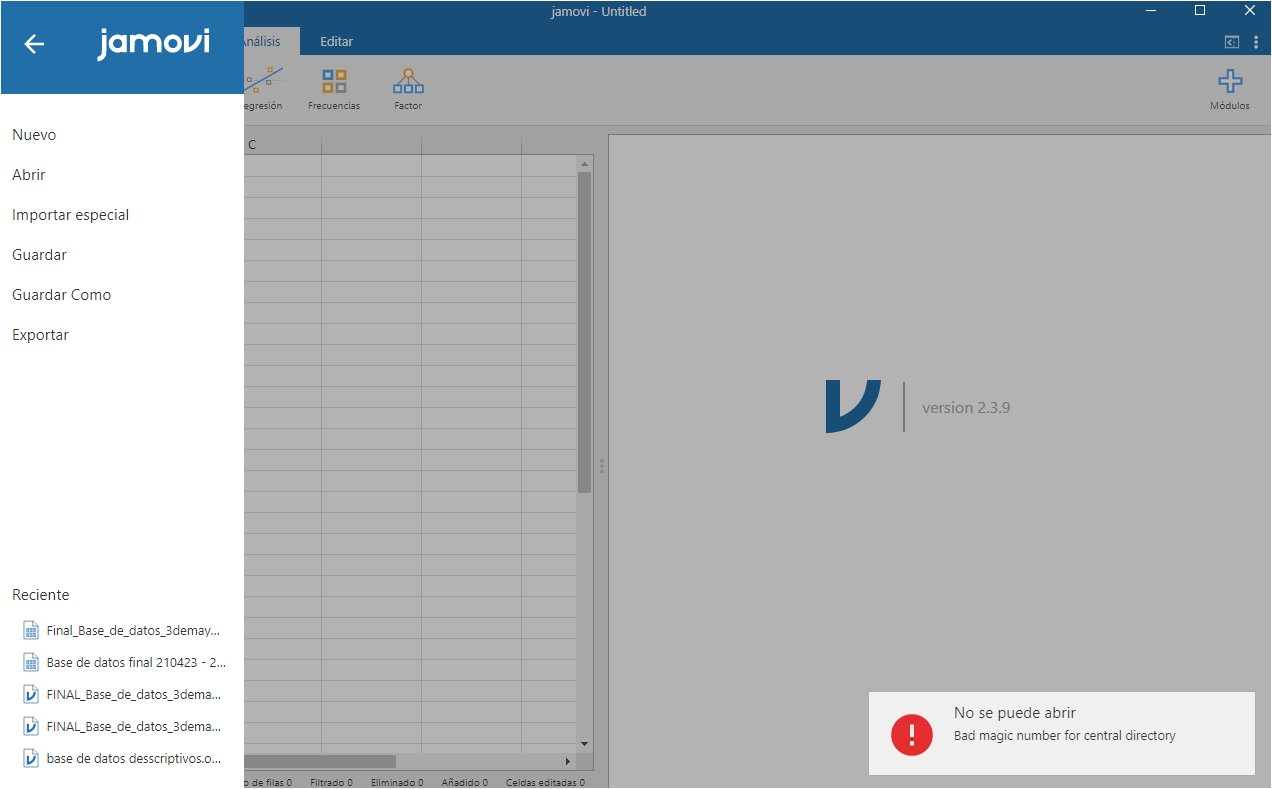This screenshot has width=1272, height=789.
Task: Click Celdas editadas 0 in the status bar
Action: click(x=545, y=783)
